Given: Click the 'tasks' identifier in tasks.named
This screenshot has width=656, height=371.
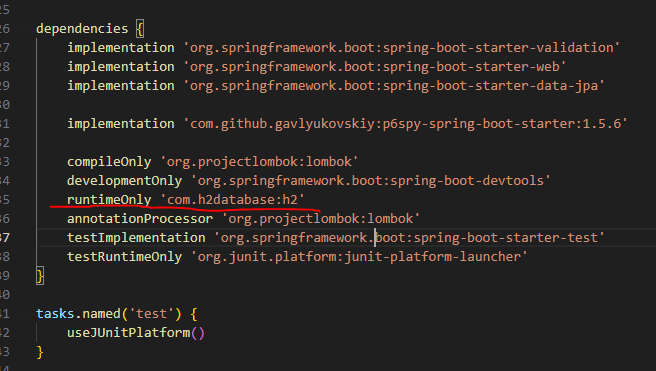Looking at the screenshot, I should (55, 314).
